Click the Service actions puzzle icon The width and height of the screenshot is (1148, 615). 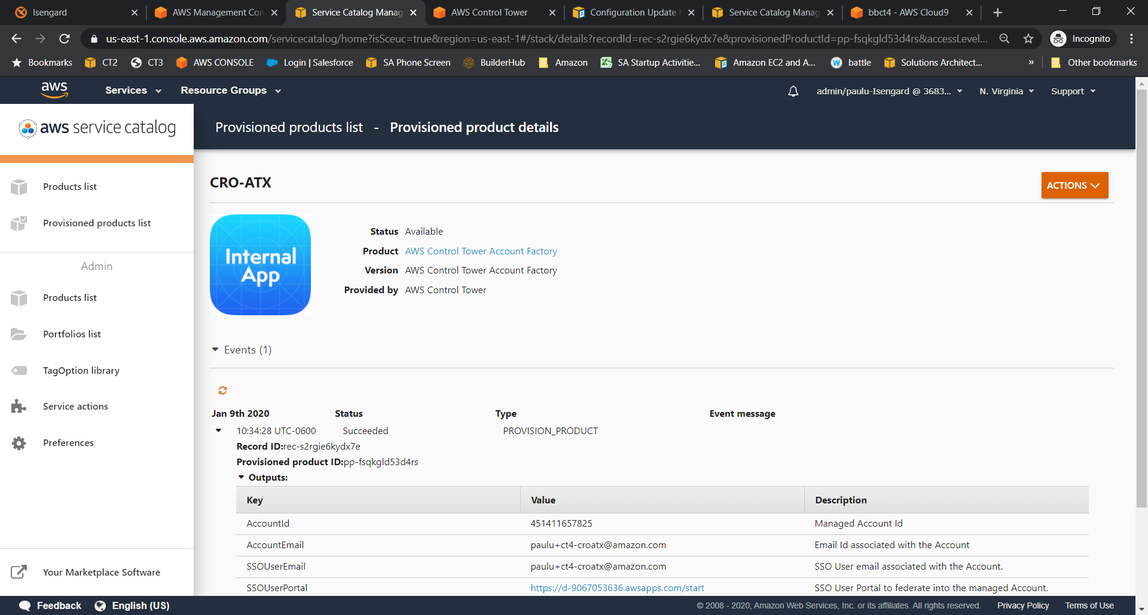point(19,406)
